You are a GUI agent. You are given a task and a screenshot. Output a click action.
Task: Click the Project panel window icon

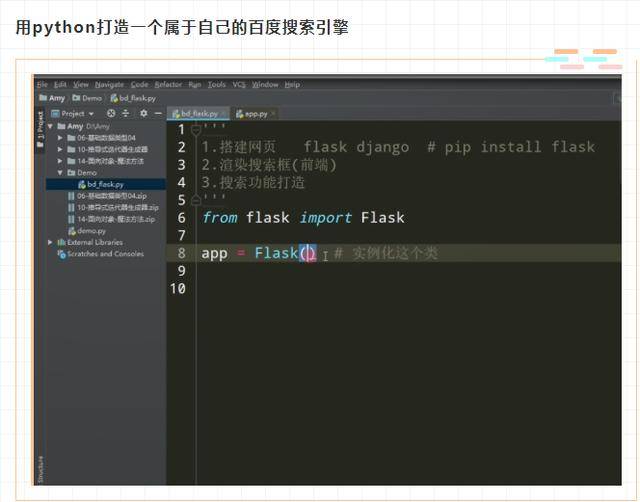coord(55,113)
